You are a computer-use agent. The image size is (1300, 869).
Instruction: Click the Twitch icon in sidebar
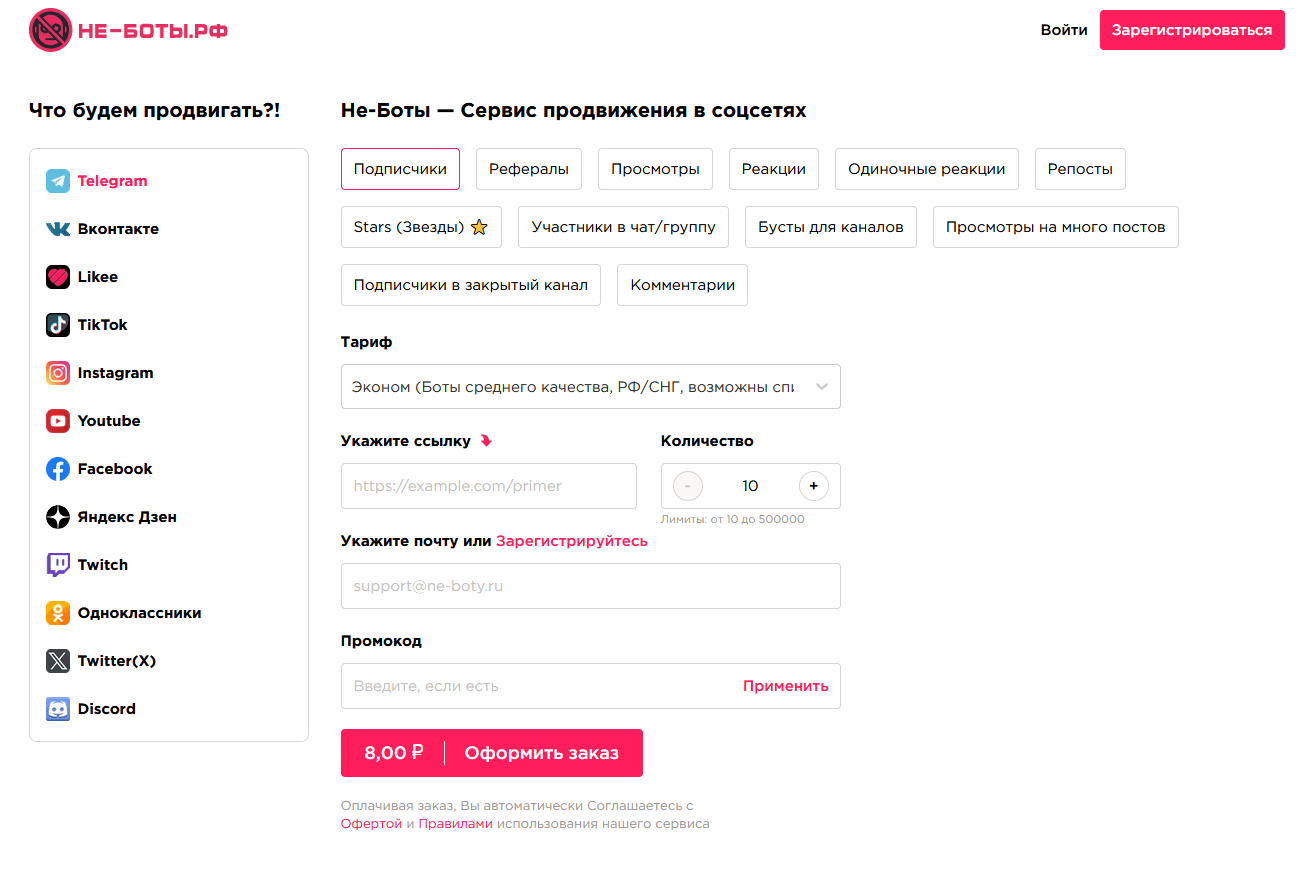58,565
